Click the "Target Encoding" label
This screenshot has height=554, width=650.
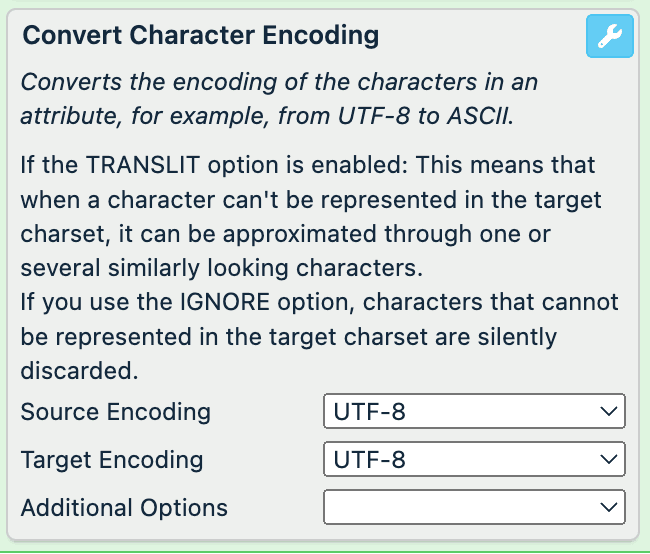point(112,460)
